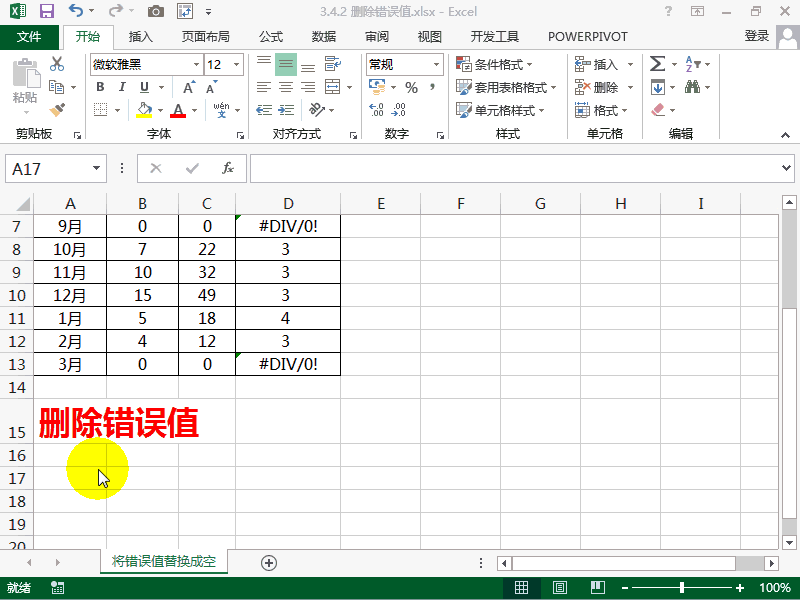
Task: Pick the yellow fill color
Action: 144,110
